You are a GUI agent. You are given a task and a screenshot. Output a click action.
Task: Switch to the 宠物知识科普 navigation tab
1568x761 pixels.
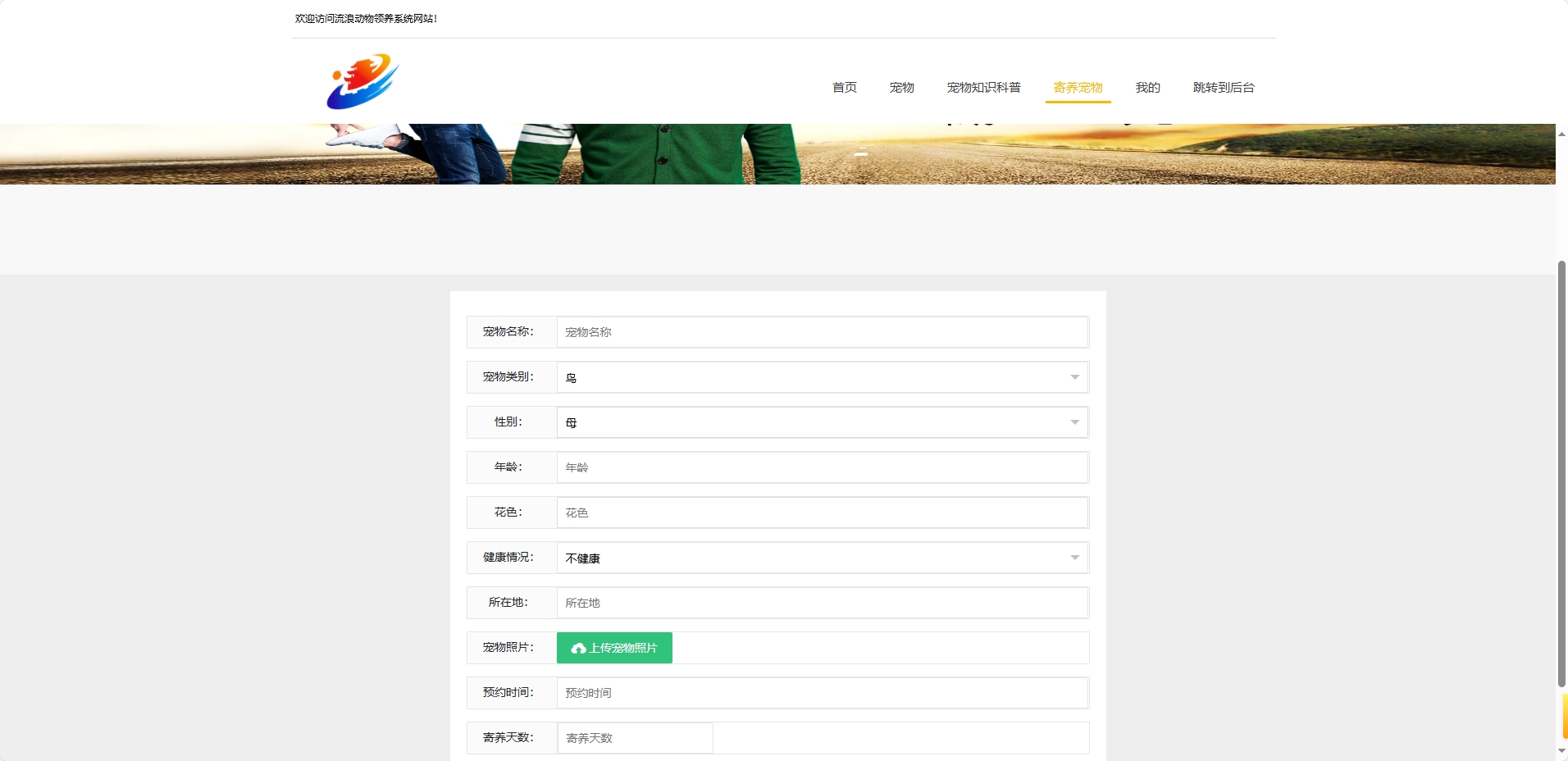pos(984,88)
